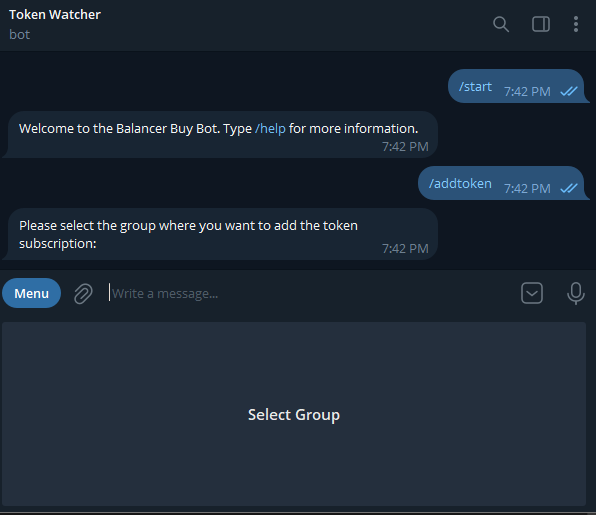Click the 7:42 PM timestamp on /addtoken message
Screen dimensions: 596x515
[x=527, y=188]
